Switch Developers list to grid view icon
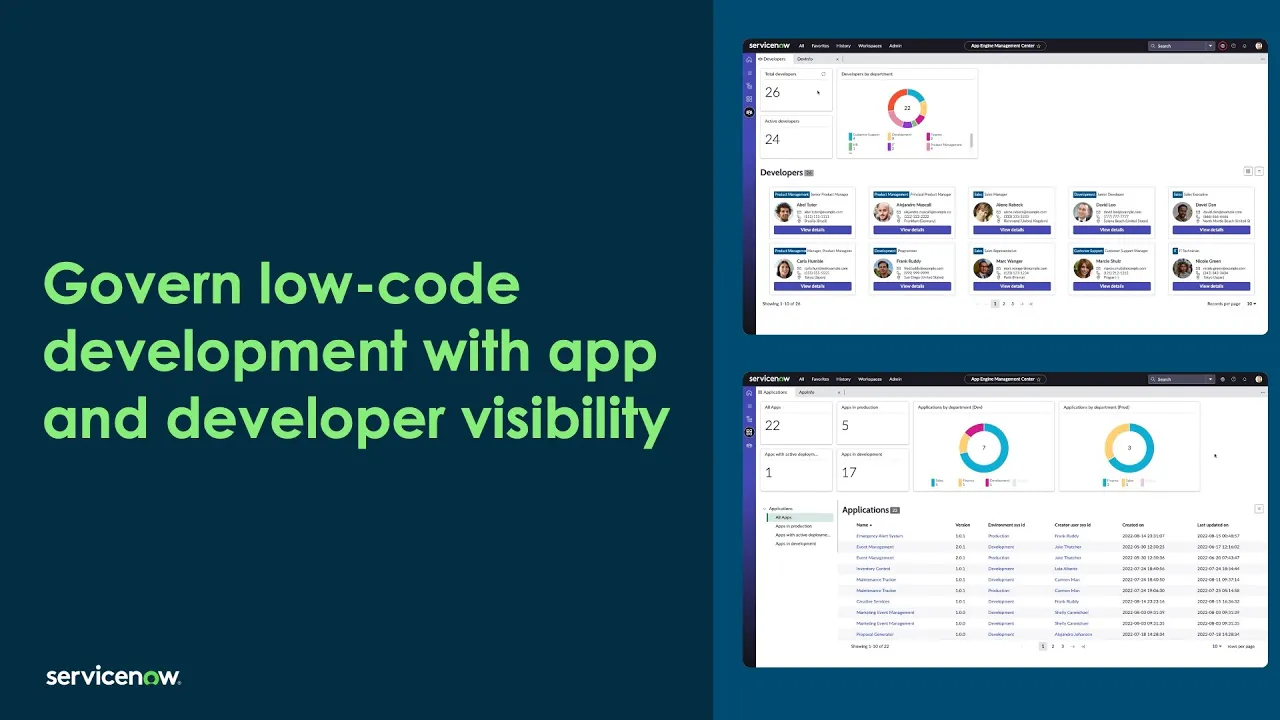Image resolution: width=1280 pixels, height=720 pixels. [x=1248, y=172]
